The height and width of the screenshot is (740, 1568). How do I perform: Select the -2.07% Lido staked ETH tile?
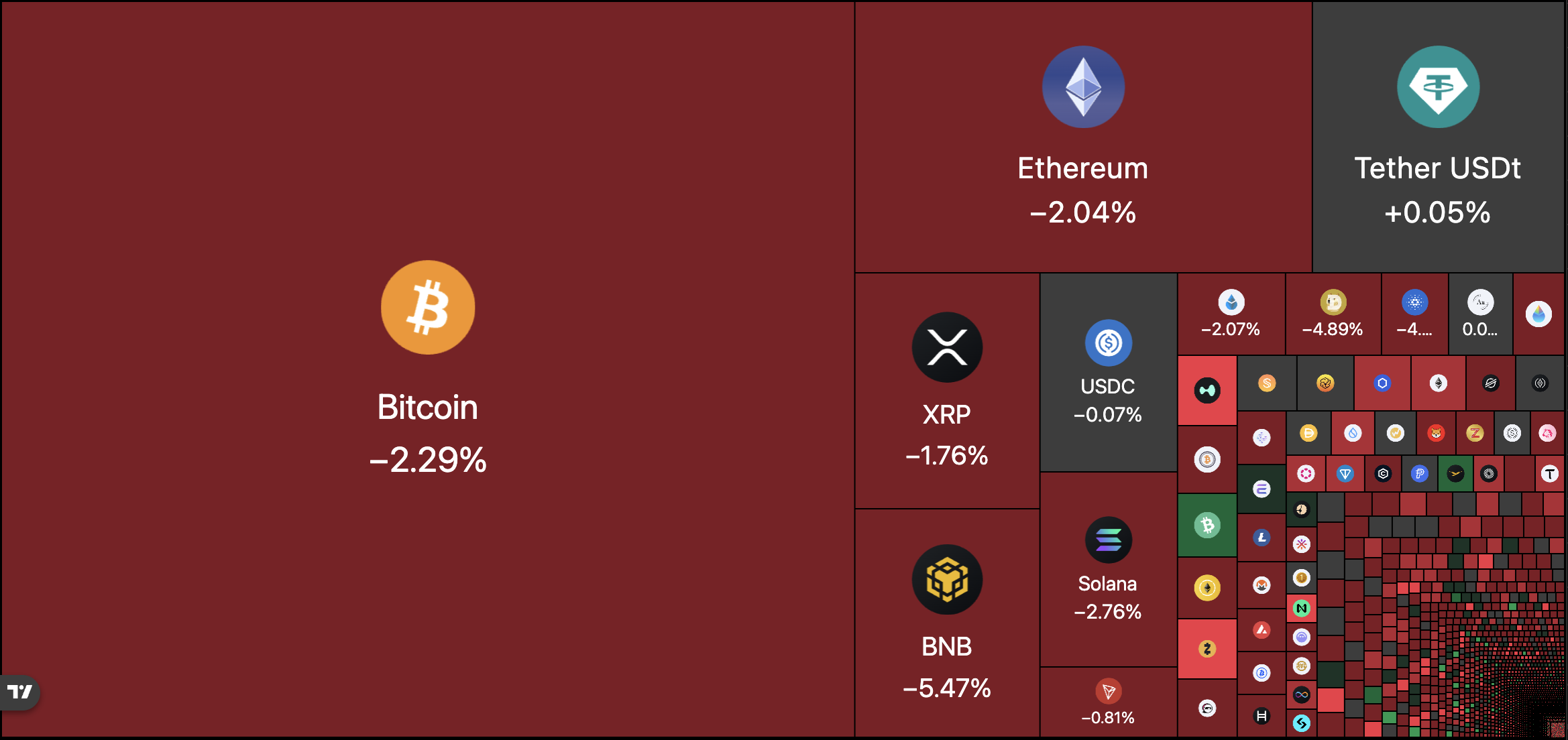(1231, 314)
